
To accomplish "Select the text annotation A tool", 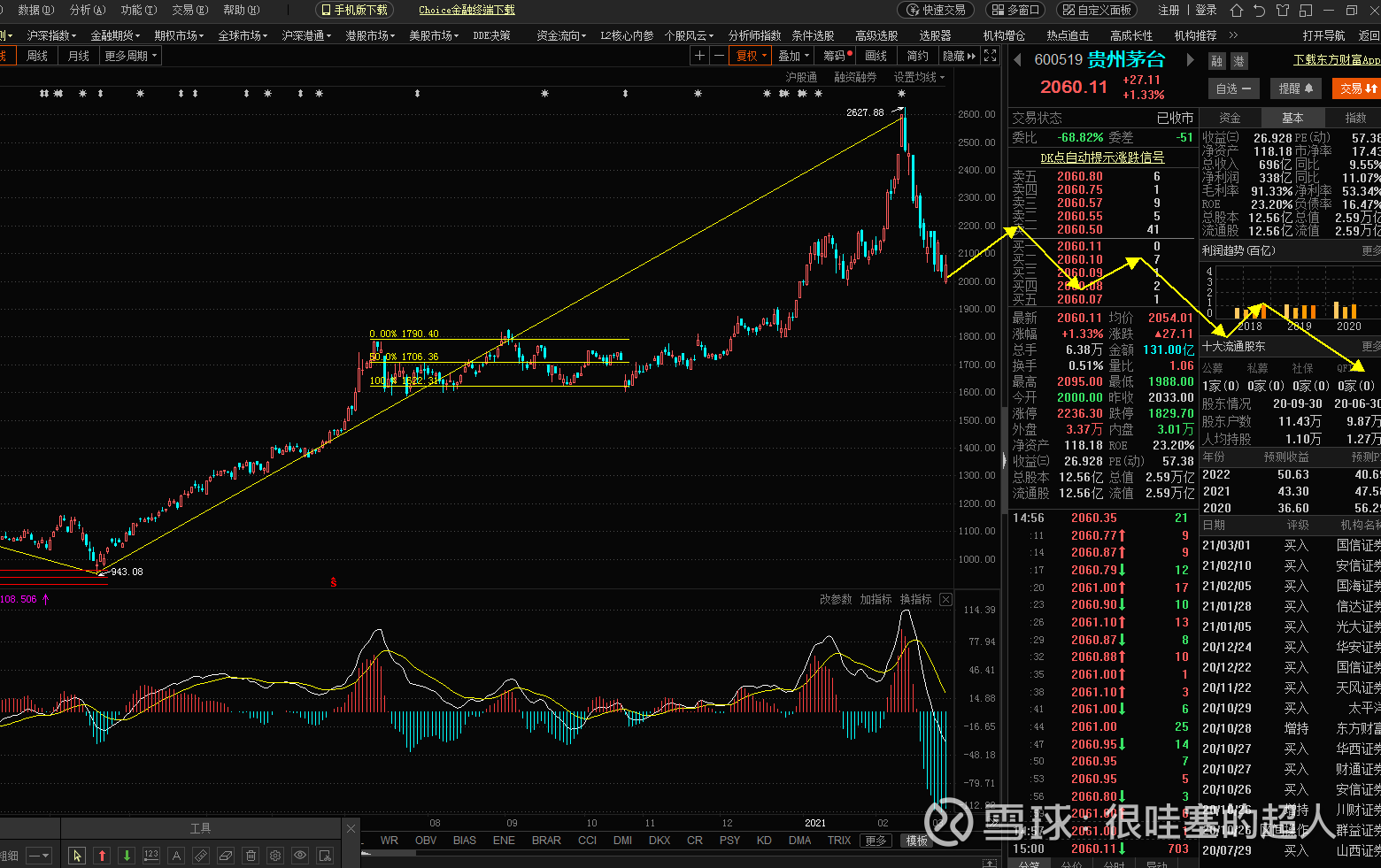I will pyautogui.click(x=176, y=856).
